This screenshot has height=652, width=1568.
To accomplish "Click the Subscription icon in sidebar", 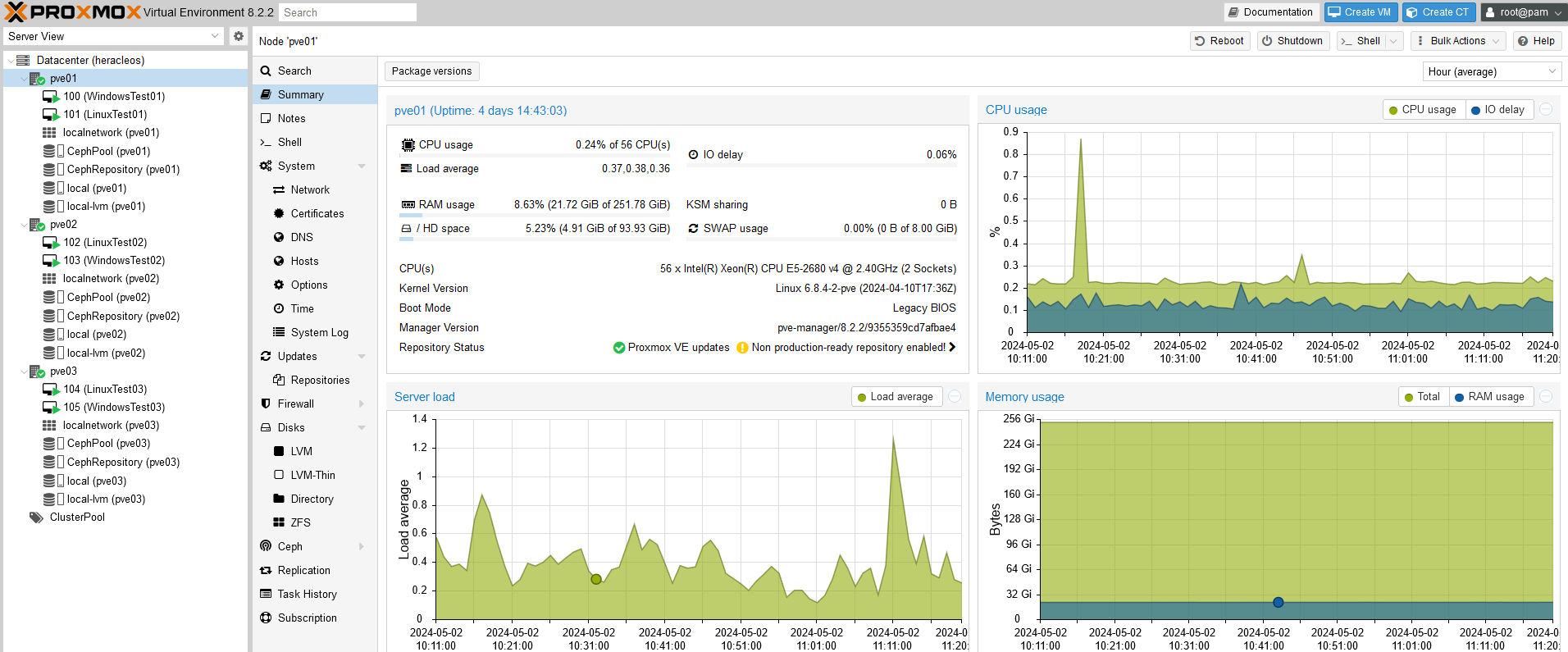I will point(266,618).
